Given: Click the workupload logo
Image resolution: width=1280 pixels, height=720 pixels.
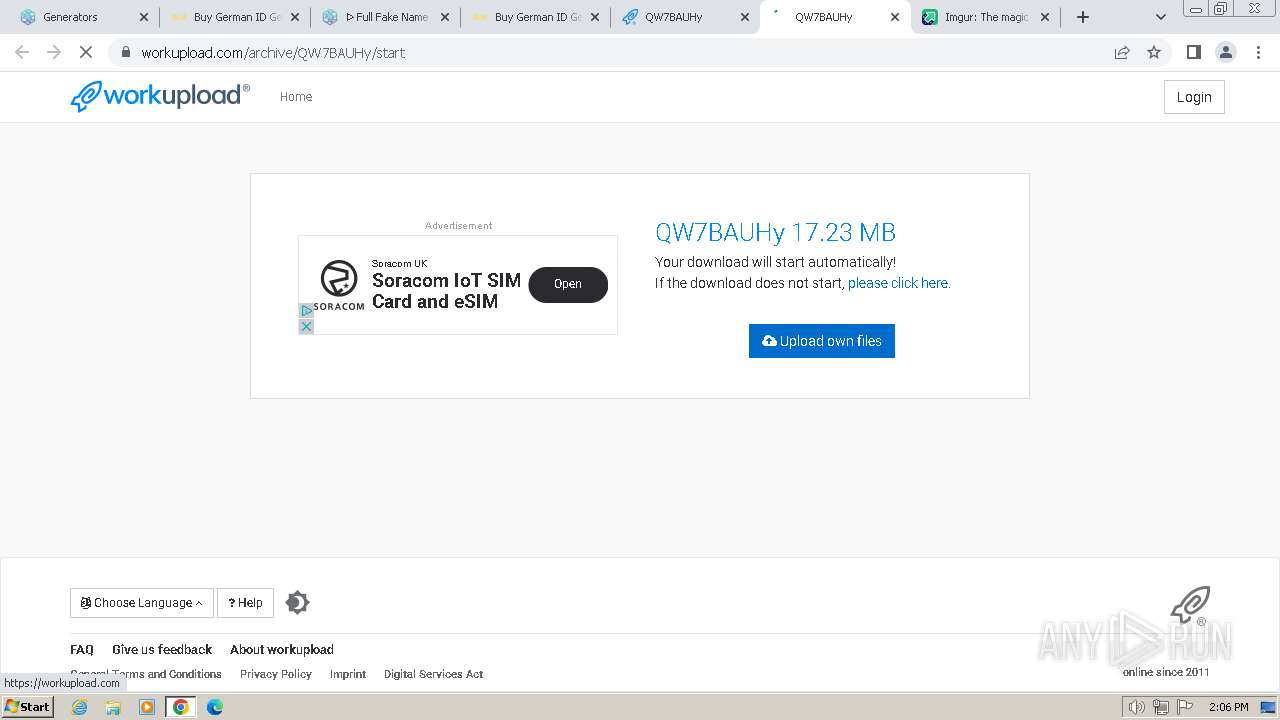Looking at the screenshot, I should (160, 96).
